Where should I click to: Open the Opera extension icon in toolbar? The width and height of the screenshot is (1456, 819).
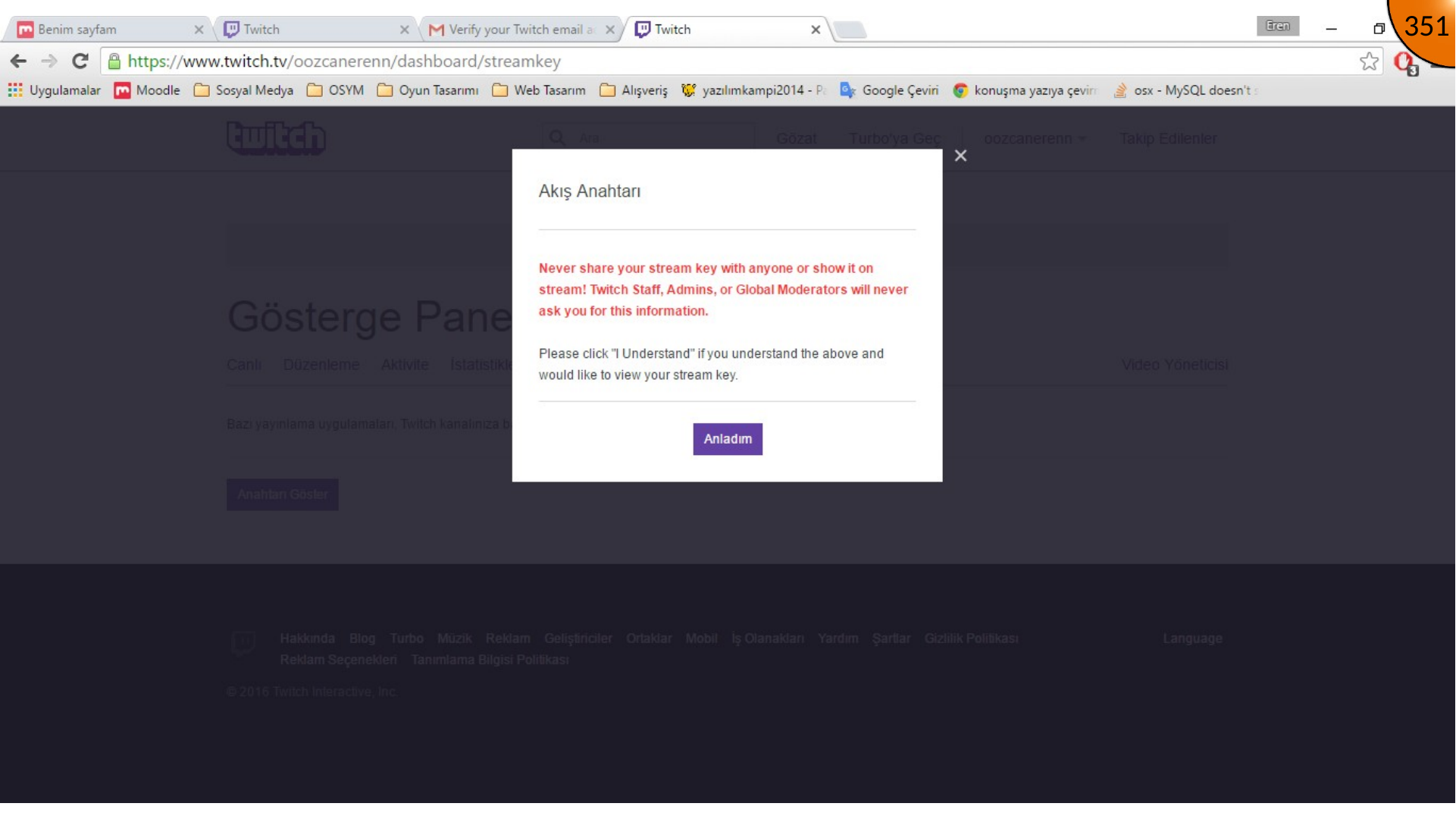(x=1404, y=62)
